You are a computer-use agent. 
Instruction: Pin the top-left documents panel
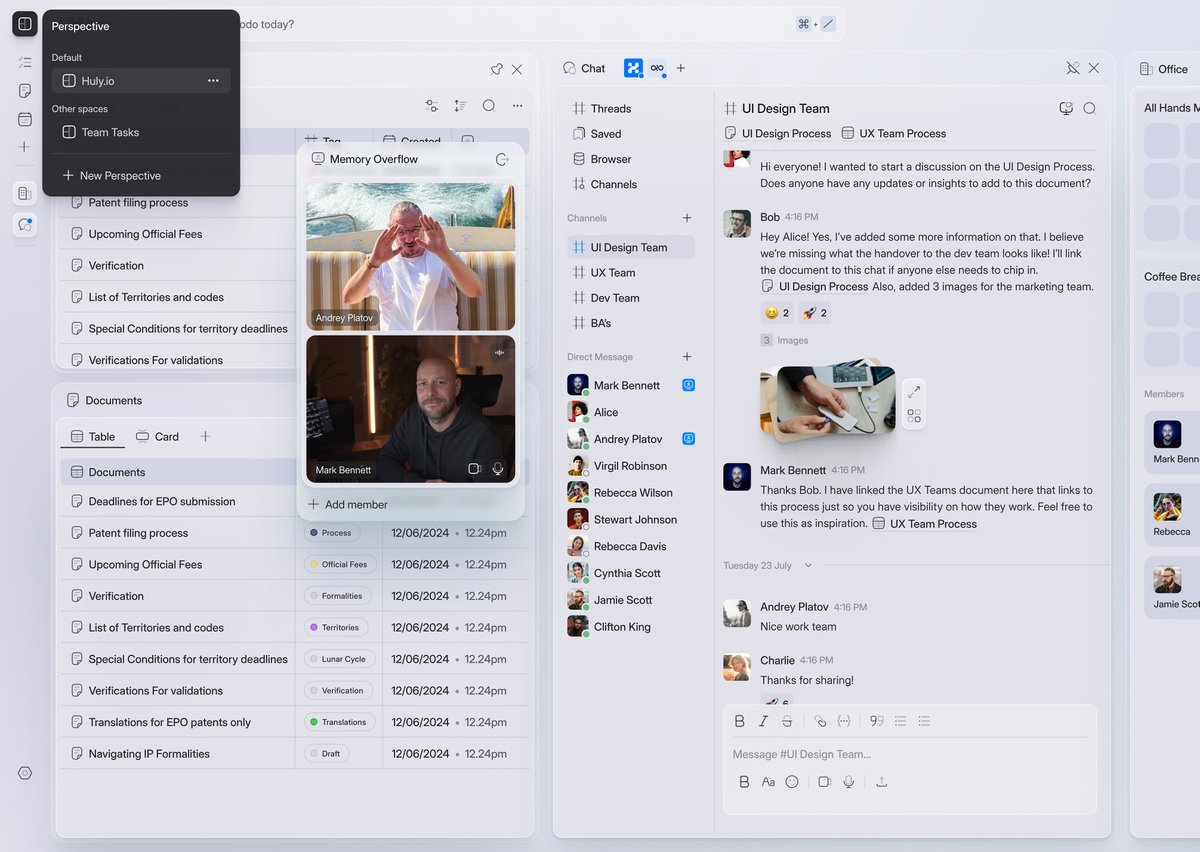point(497,69)
